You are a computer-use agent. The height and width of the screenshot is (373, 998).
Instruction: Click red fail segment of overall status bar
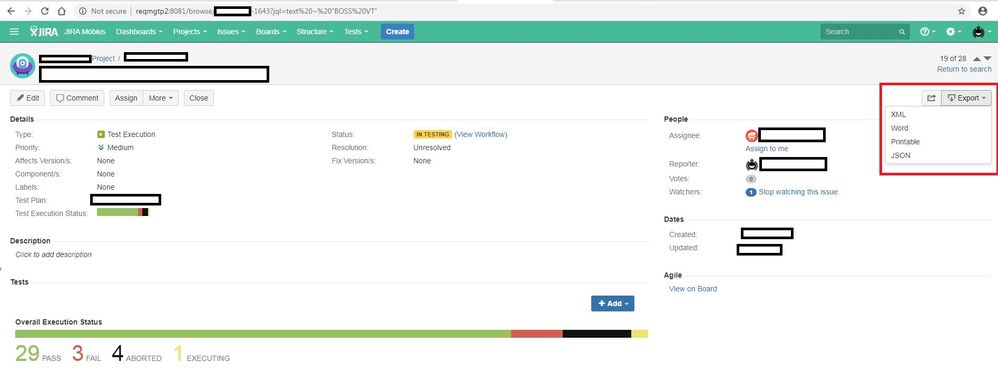pyautogui.click(x=537, y=334)
